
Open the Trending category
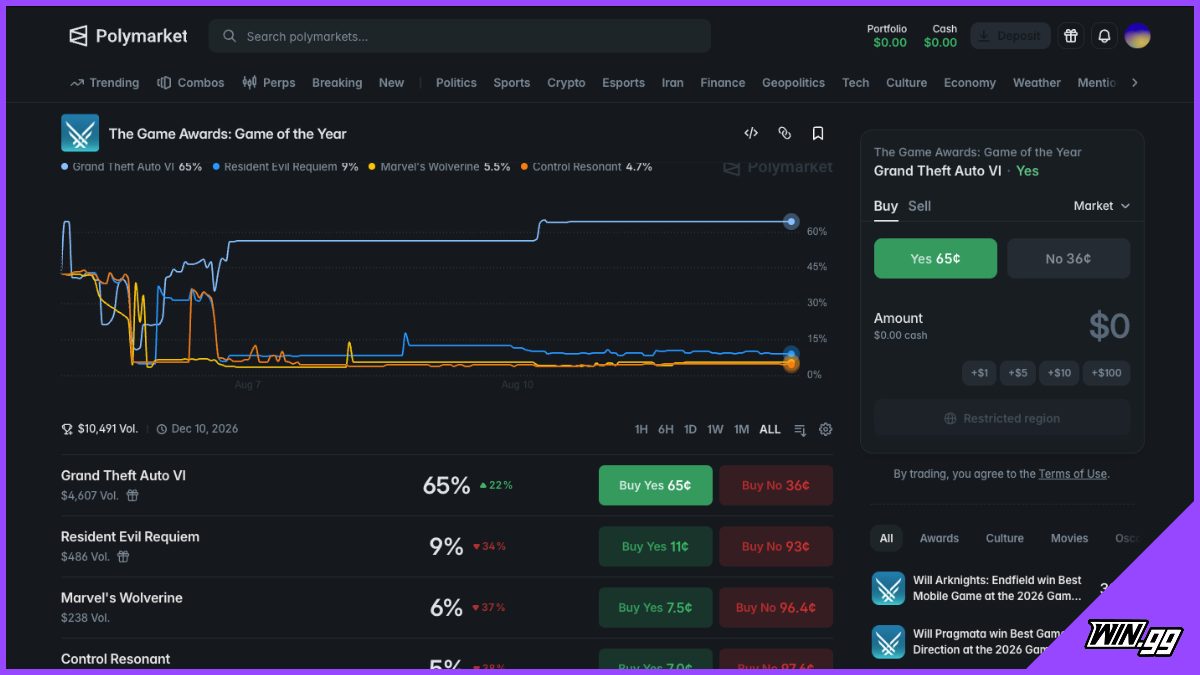(x=104, y=83)
